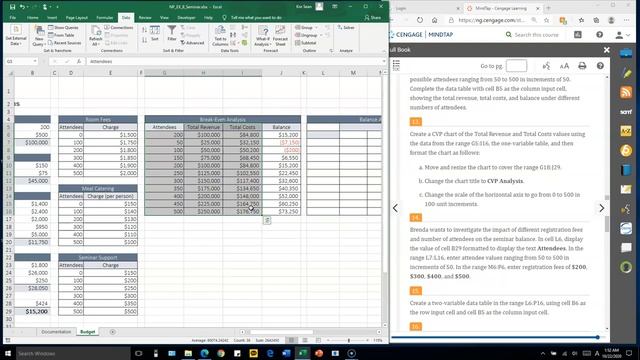
Task: Go to the next book page arrow
Action: (x=602, y=208)
